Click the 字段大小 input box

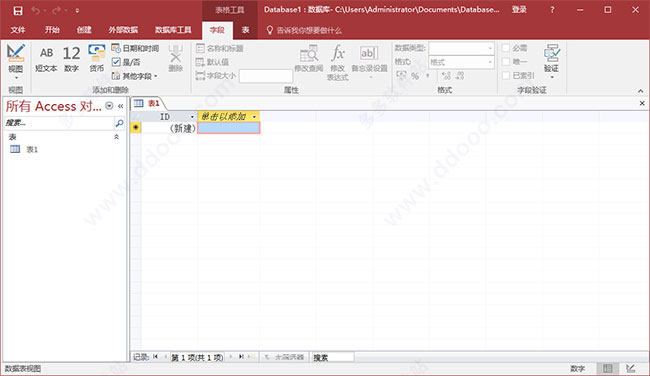point(266,76)
